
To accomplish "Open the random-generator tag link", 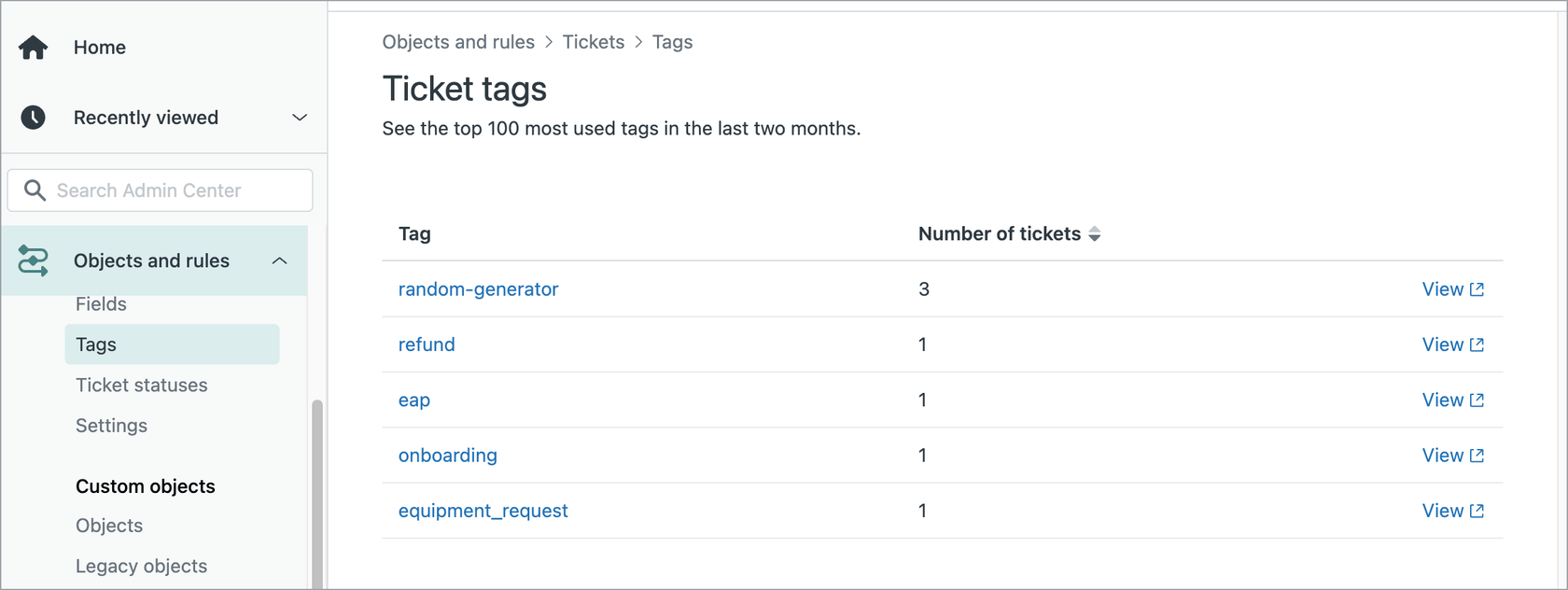I will [478, 289].
